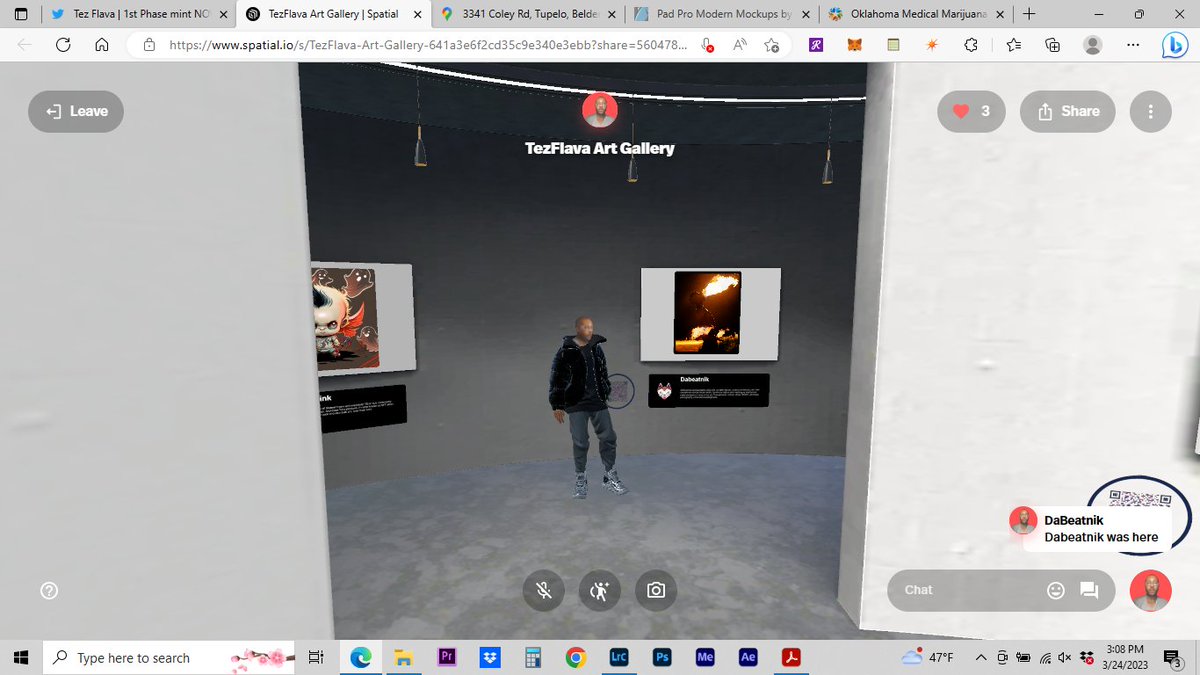The image size is (1200, 675).
Task: Open the tab actions menu icon
Action: [x=21, y=14]
